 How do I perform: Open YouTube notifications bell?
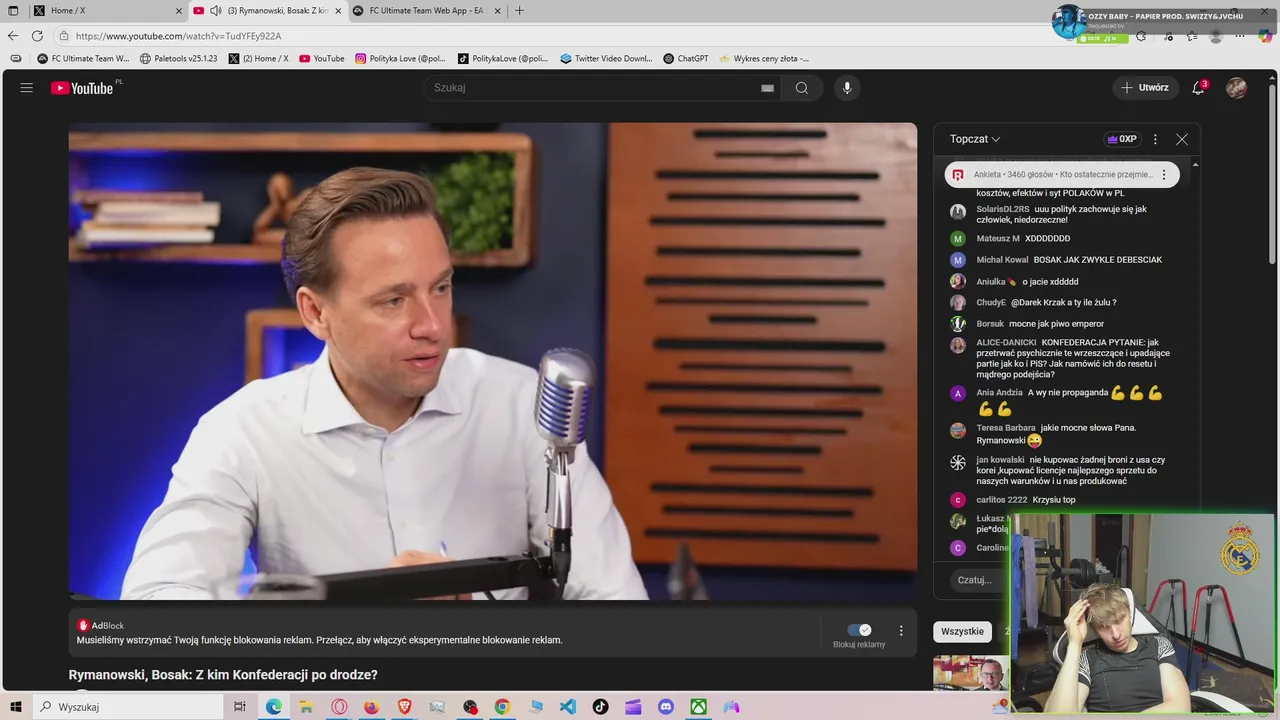pos(1198,88)
